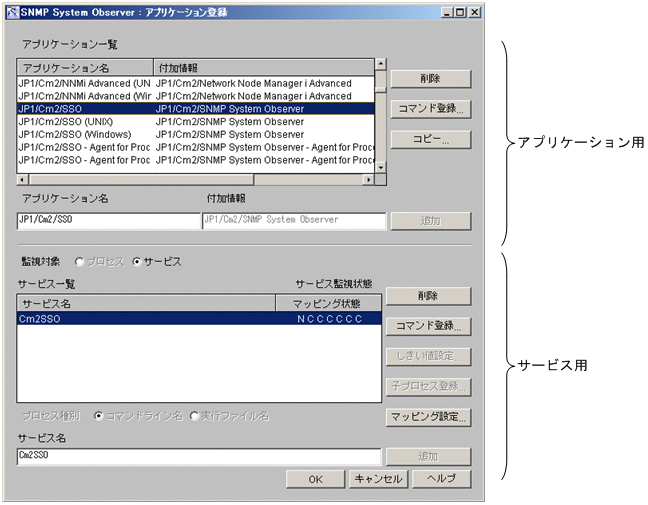
Task: Click the サービス名 input field
Action: click(x=199, y=456)
